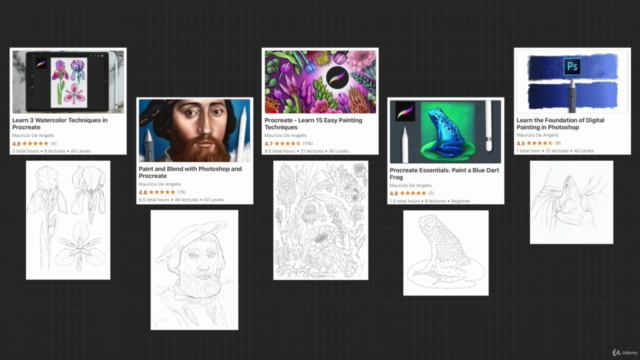Click 'Paint and Blend with Photoshop and Procreate' title
640x360 pixels.
pos(190,172)
